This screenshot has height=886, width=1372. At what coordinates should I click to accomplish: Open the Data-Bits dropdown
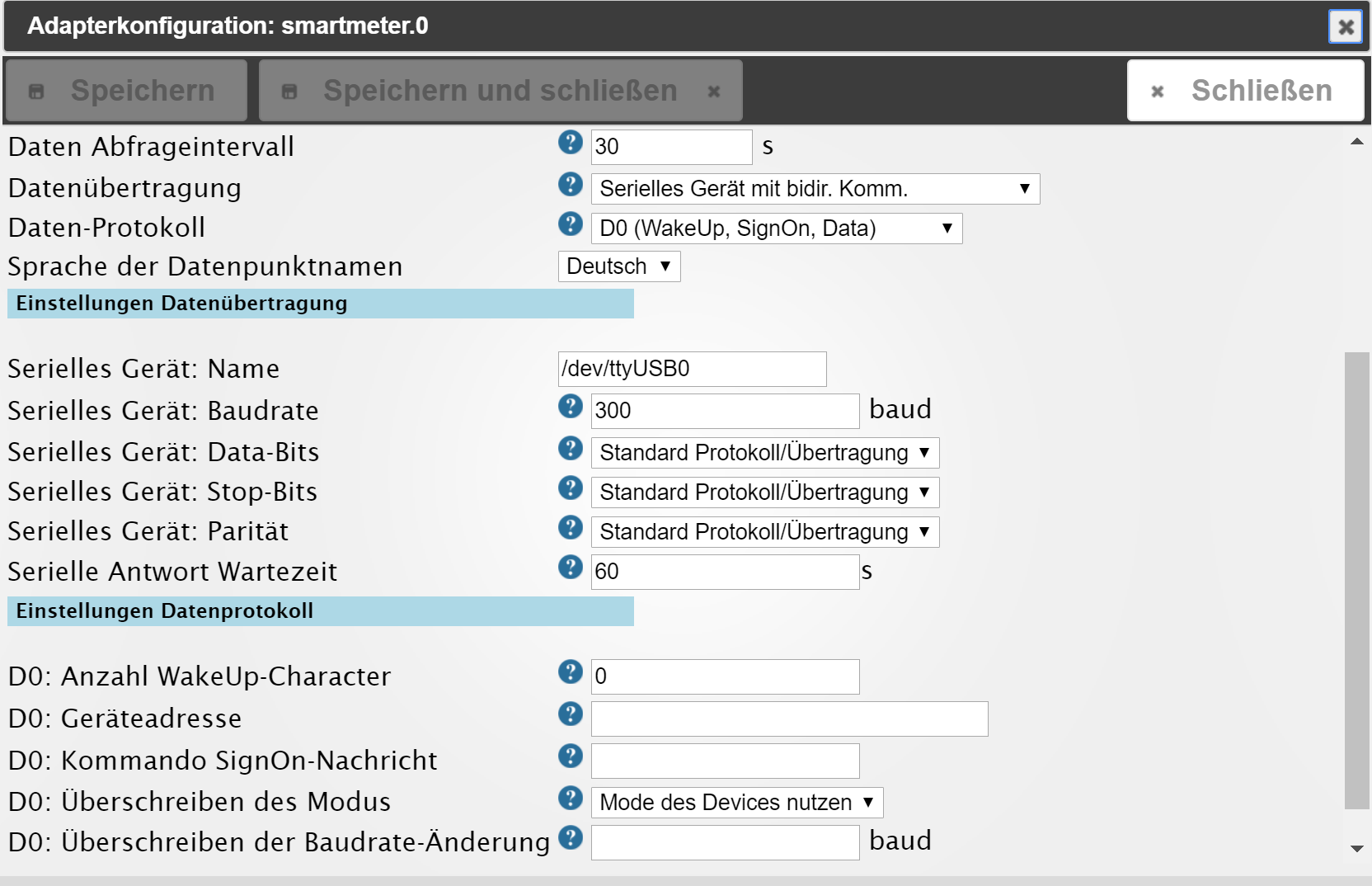(x=765, y=453)
